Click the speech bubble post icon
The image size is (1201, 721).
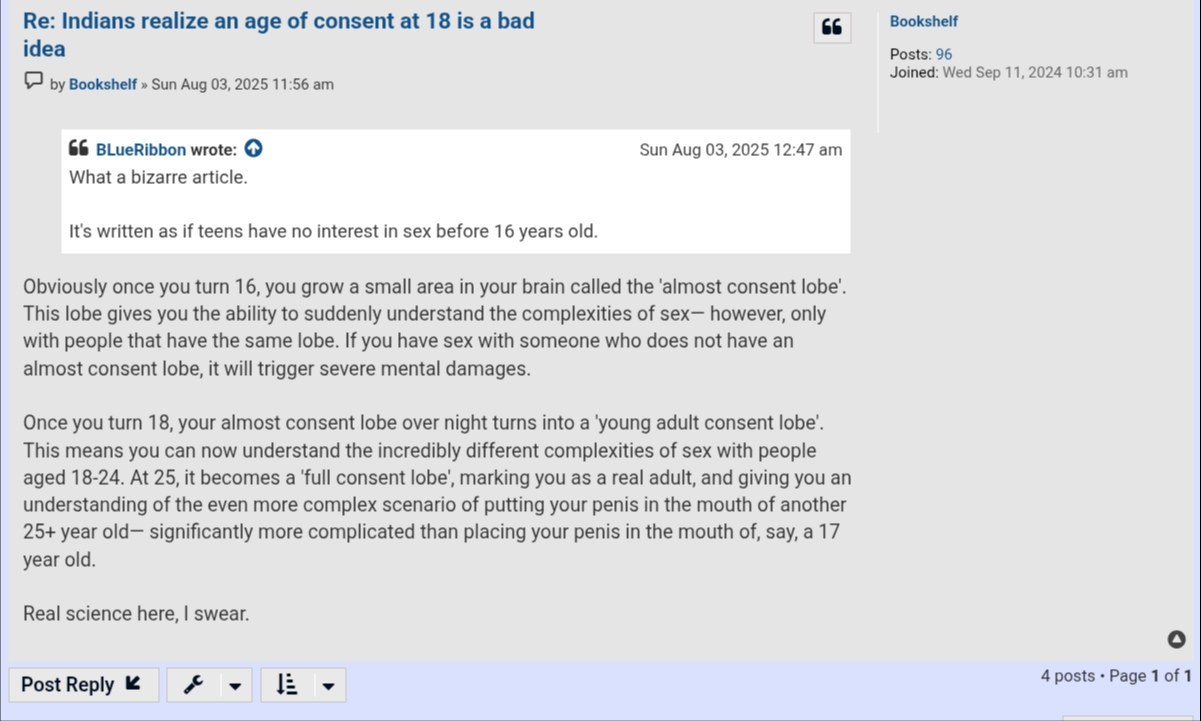click(x=34, y=82)
